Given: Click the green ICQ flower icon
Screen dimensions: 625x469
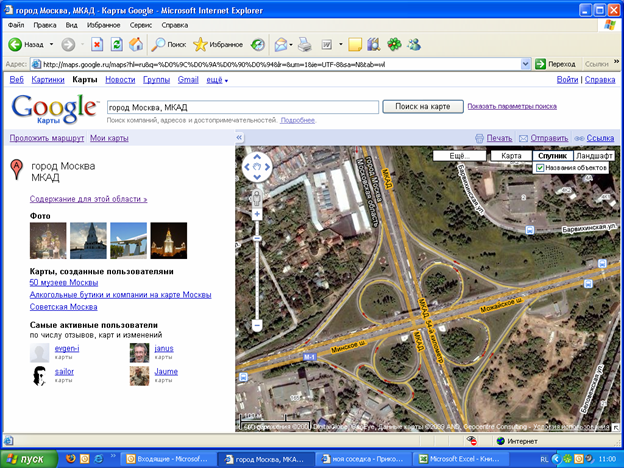Looking at the screenshot, I should pyautogui.click(x=394, y=44).
